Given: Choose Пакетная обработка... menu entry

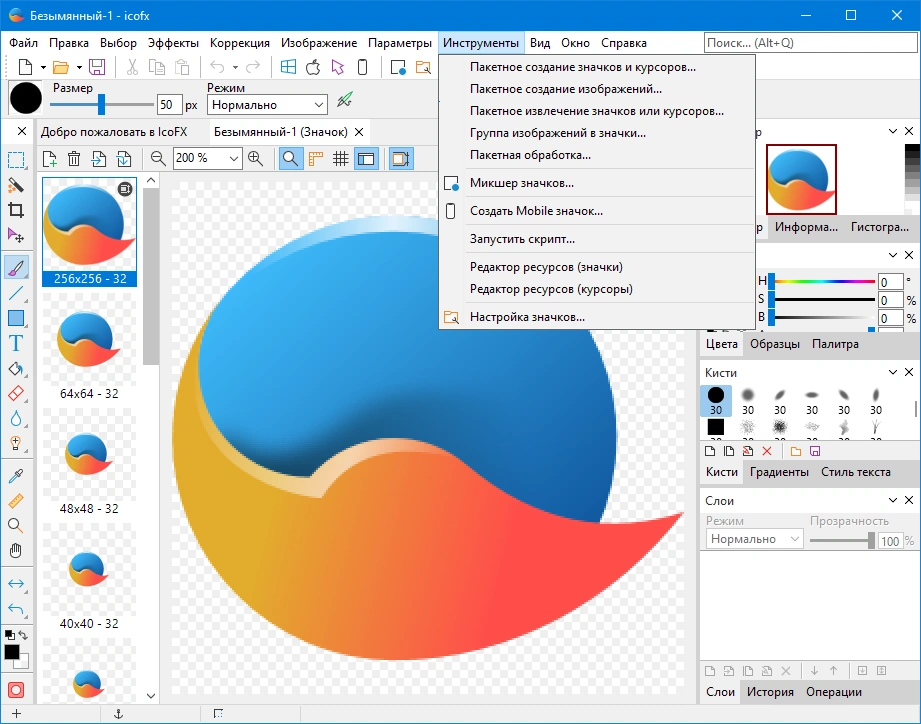Looking at the screenshot, I should pos(596,155).
